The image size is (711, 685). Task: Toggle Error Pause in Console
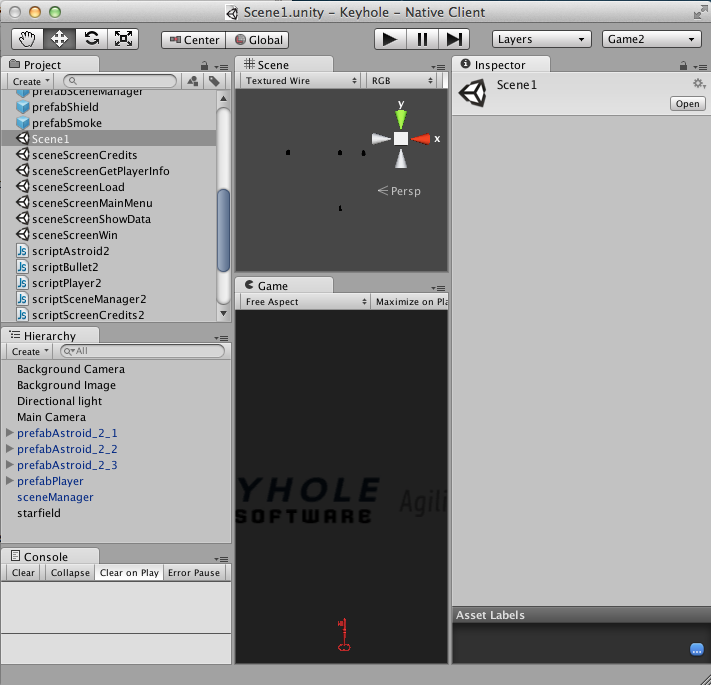click(x=194, y=573)
